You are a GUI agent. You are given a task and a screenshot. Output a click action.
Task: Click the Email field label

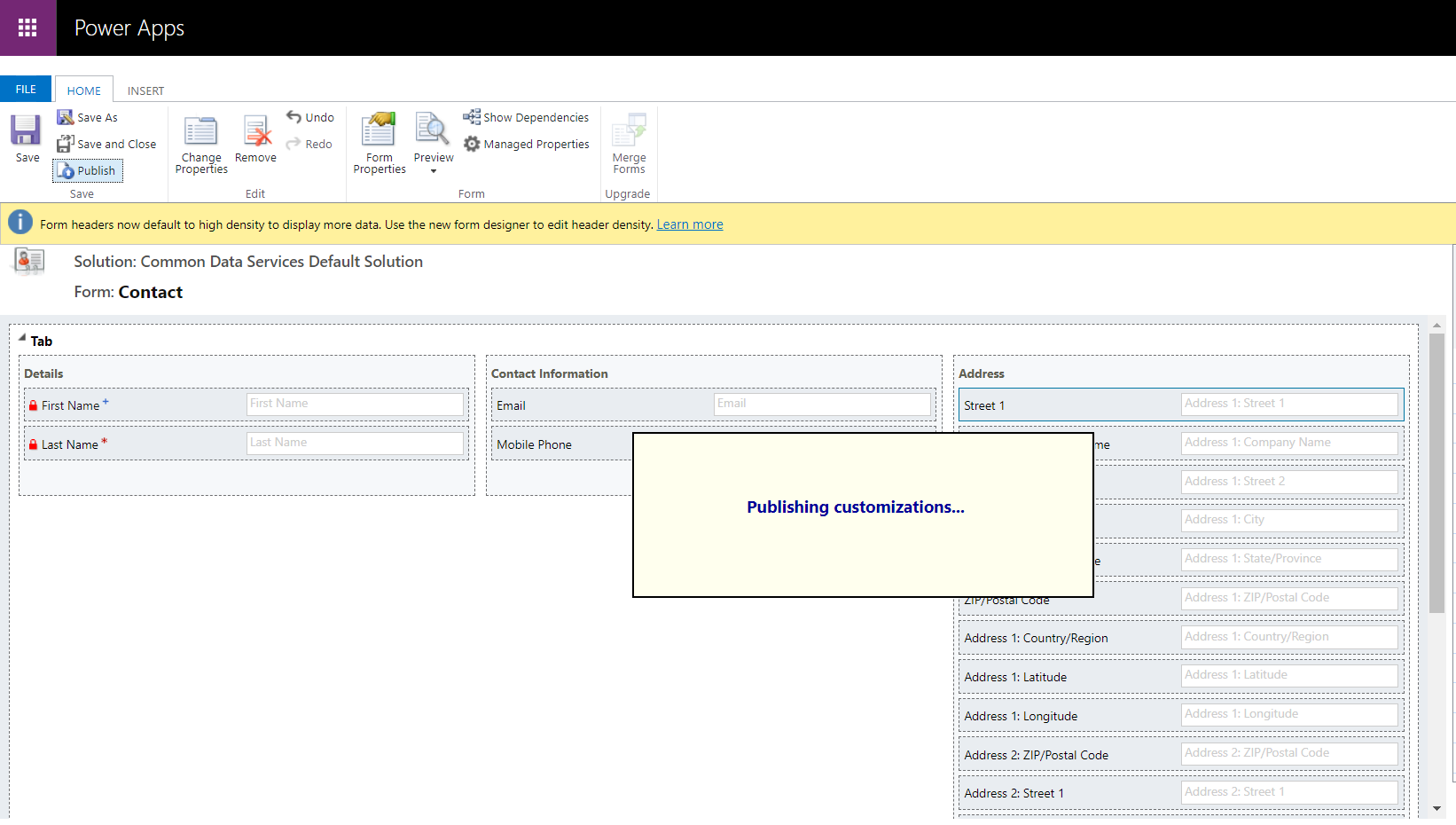point(511,405)
